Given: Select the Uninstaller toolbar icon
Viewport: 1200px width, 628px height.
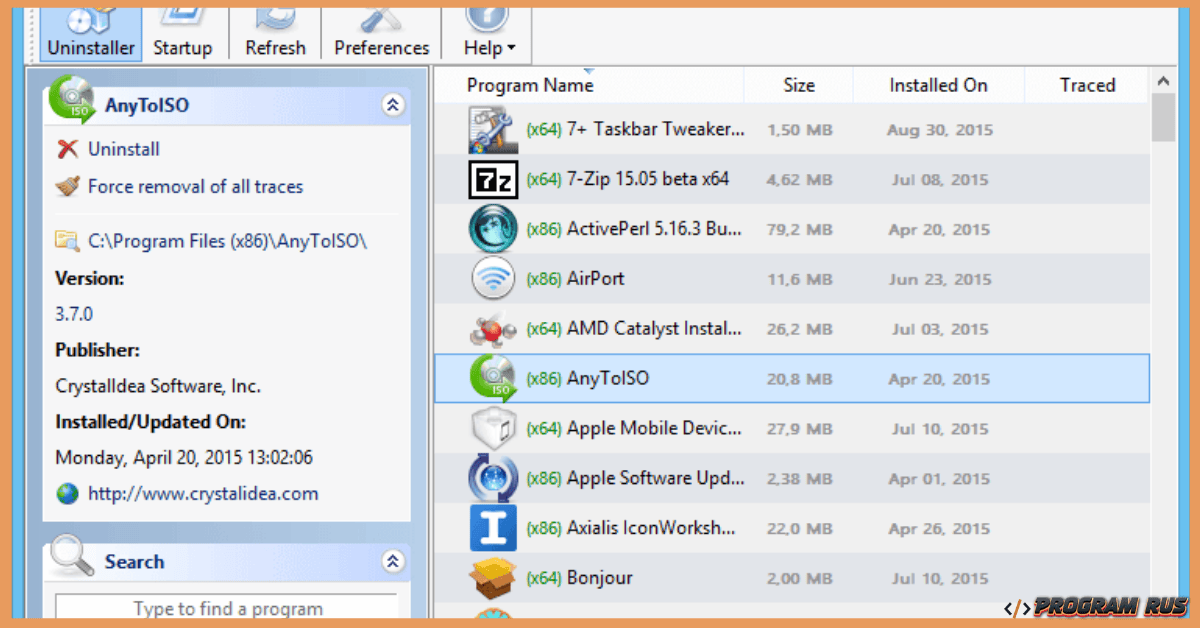Looking at the screenshot, I should click(88, 30).
